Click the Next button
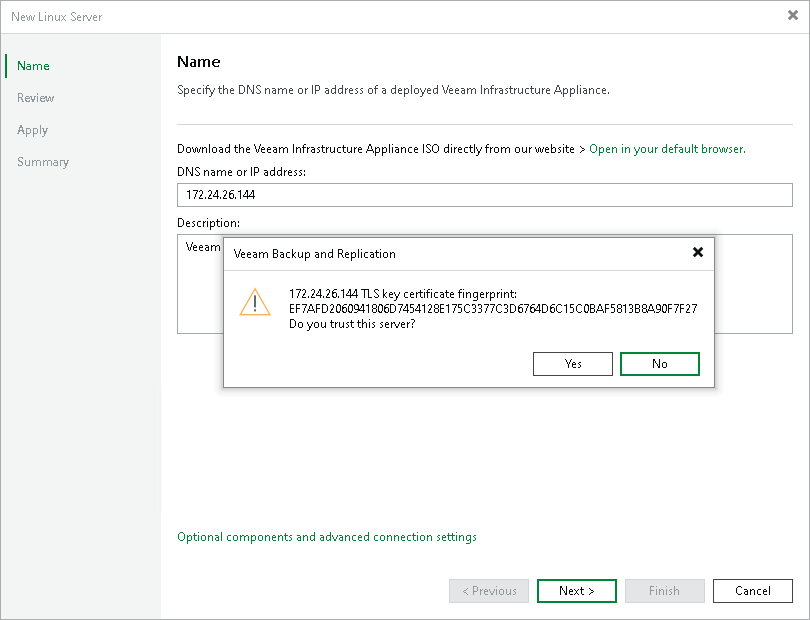This screenshot has width=810, height=620. point(576,590)
